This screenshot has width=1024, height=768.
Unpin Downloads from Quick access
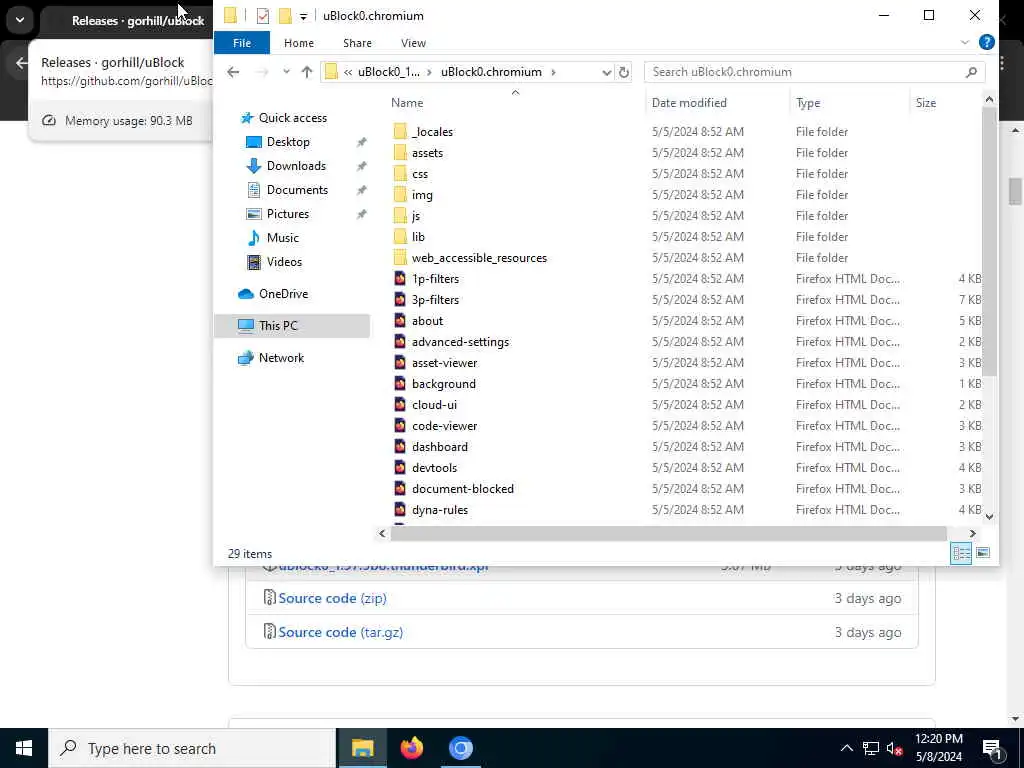pyautogui.click(x=361, y=167)
